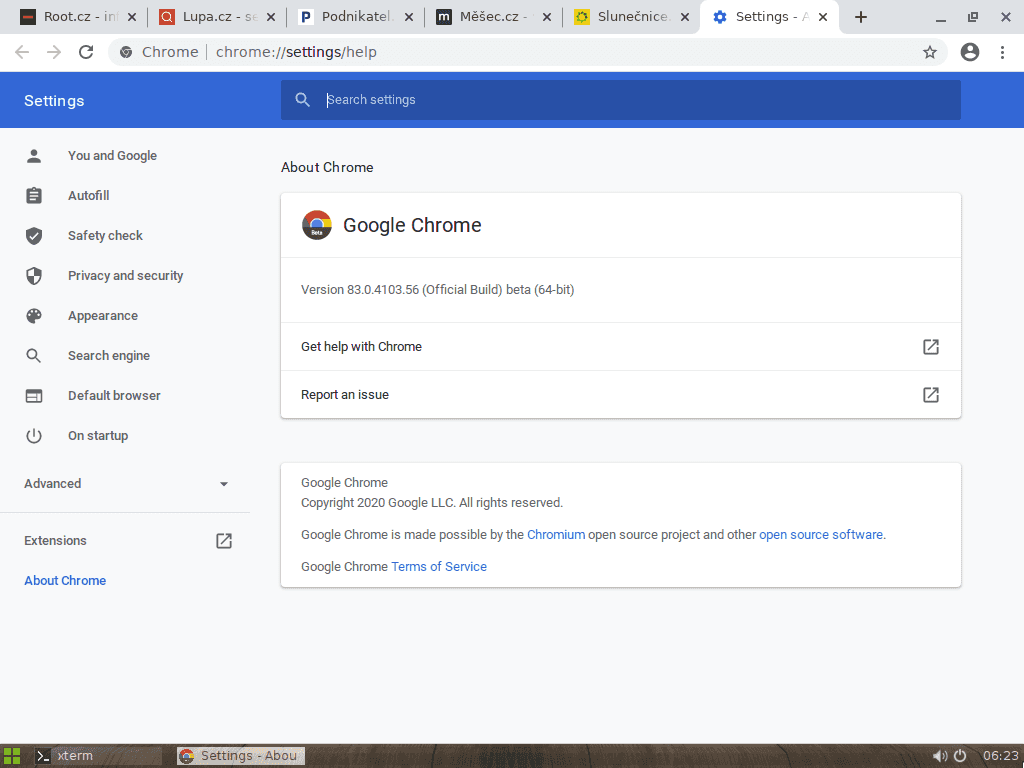The width and height of the screenshot is (1024, 768).
Task: Open the Chromium project link
Action: point(556,534)
